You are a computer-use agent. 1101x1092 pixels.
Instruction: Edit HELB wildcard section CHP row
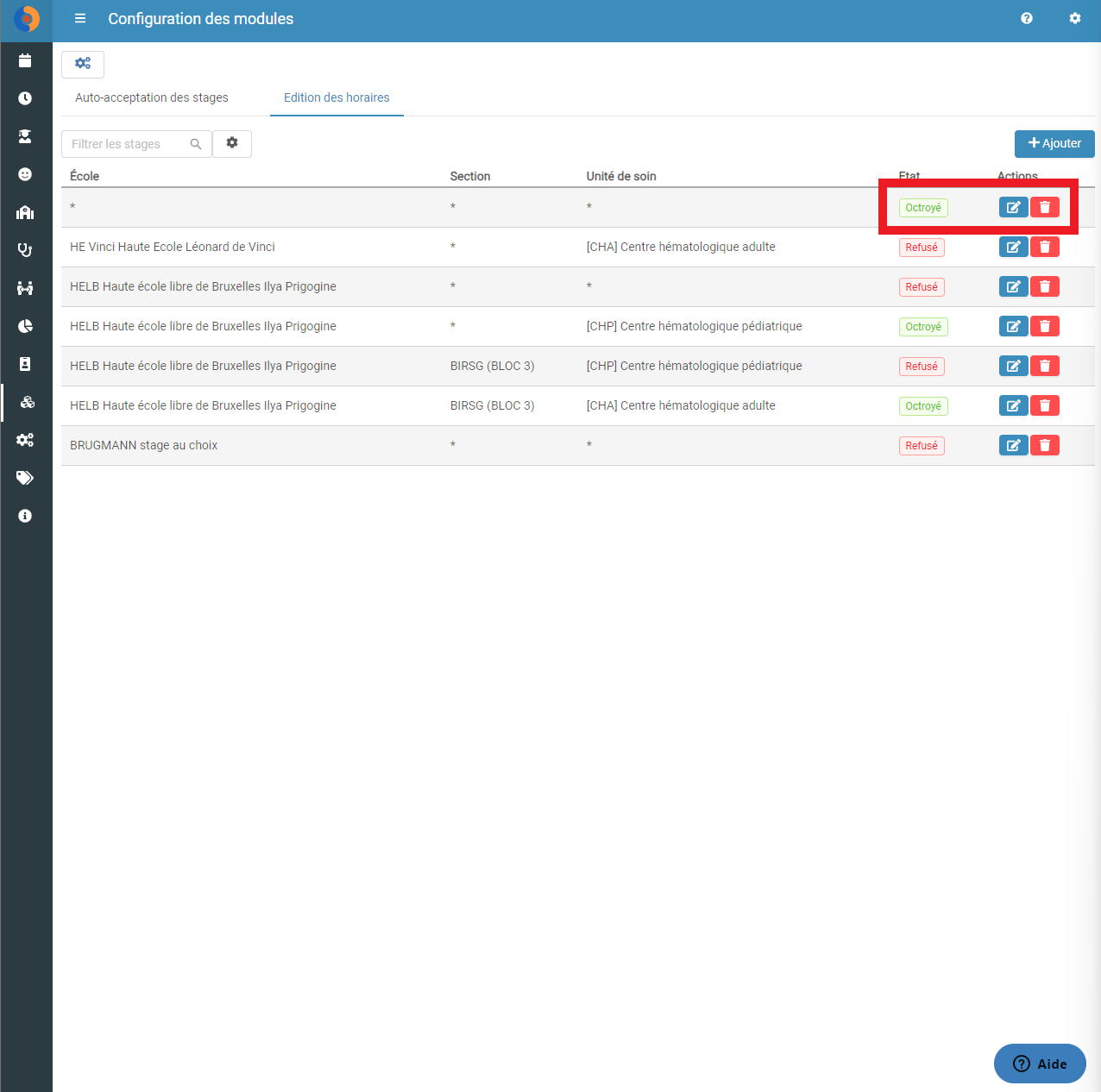coord(1013,326)
